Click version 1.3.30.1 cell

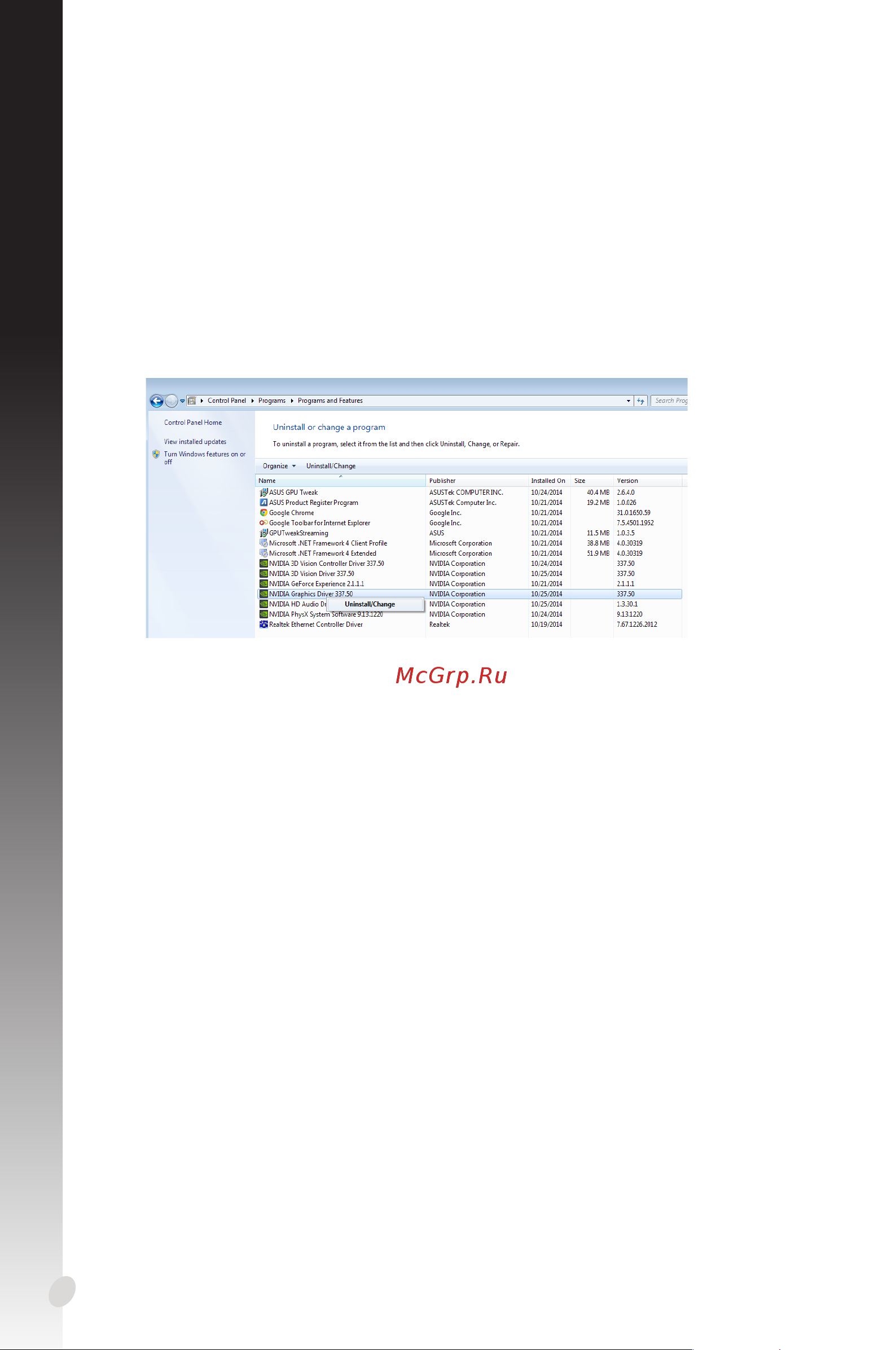pos(627,604)
